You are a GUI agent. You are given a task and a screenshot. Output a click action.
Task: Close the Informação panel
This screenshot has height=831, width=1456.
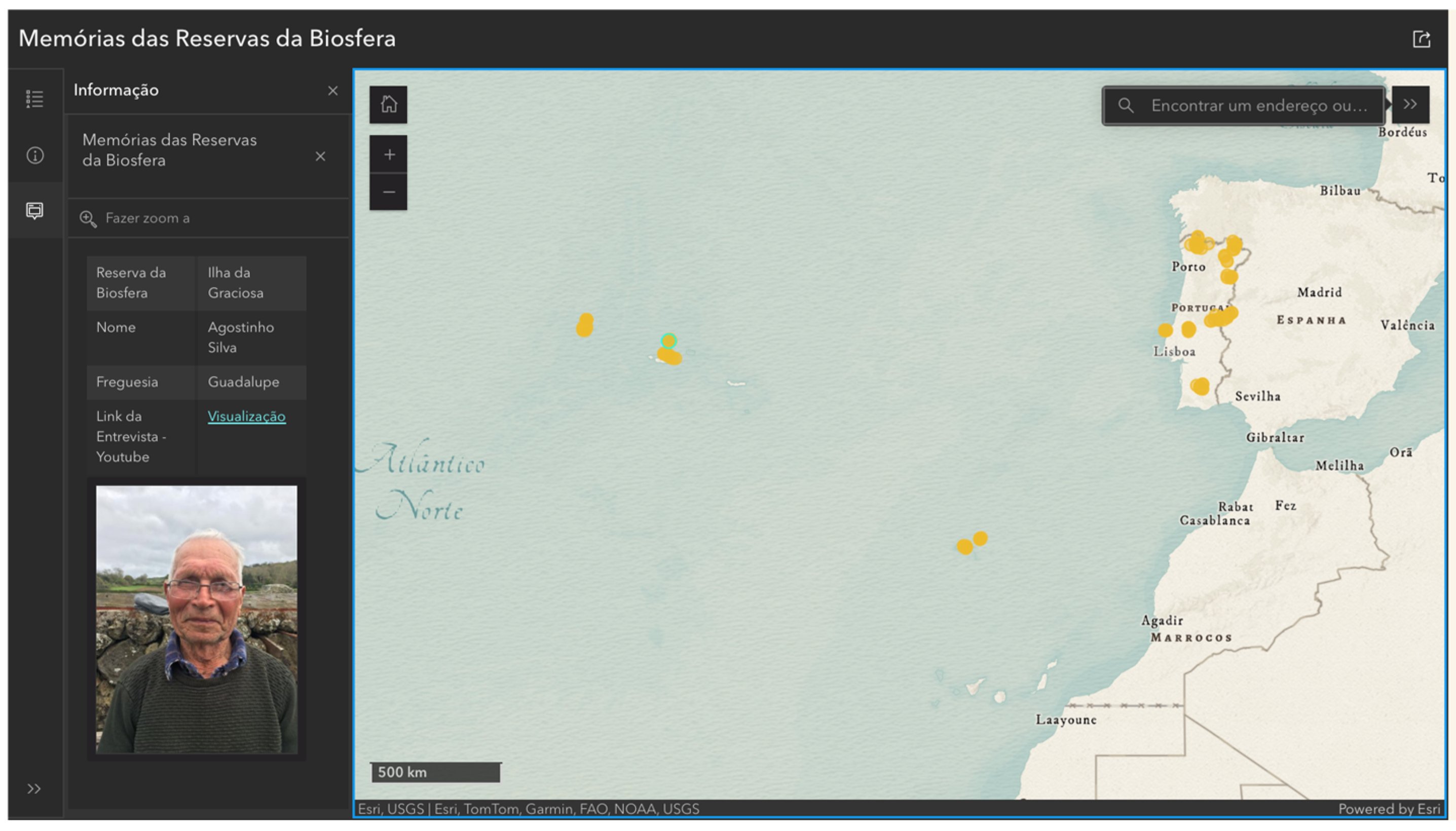pyautogui.click(x=333, y=91)
